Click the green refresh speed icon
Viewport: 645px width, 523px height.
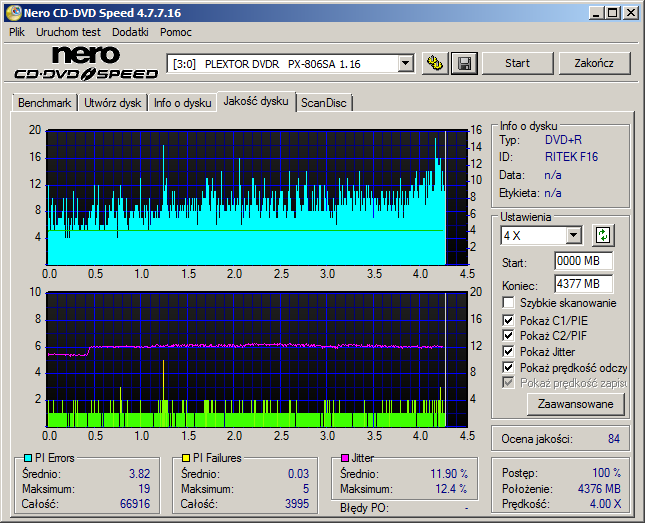(603, 235)
